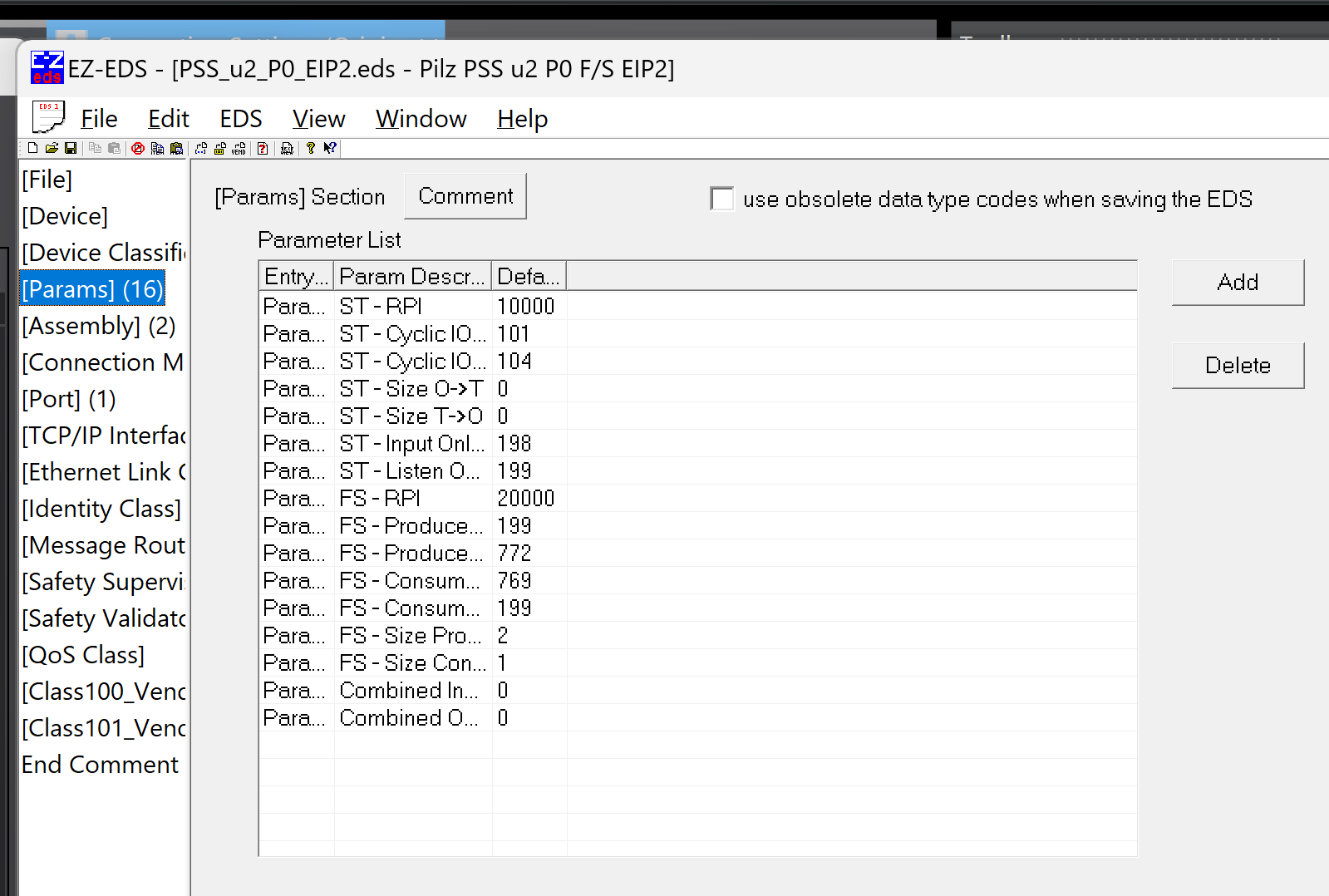
Task: Click the EX VIEW toolbar icon
Action: [287, 148]
